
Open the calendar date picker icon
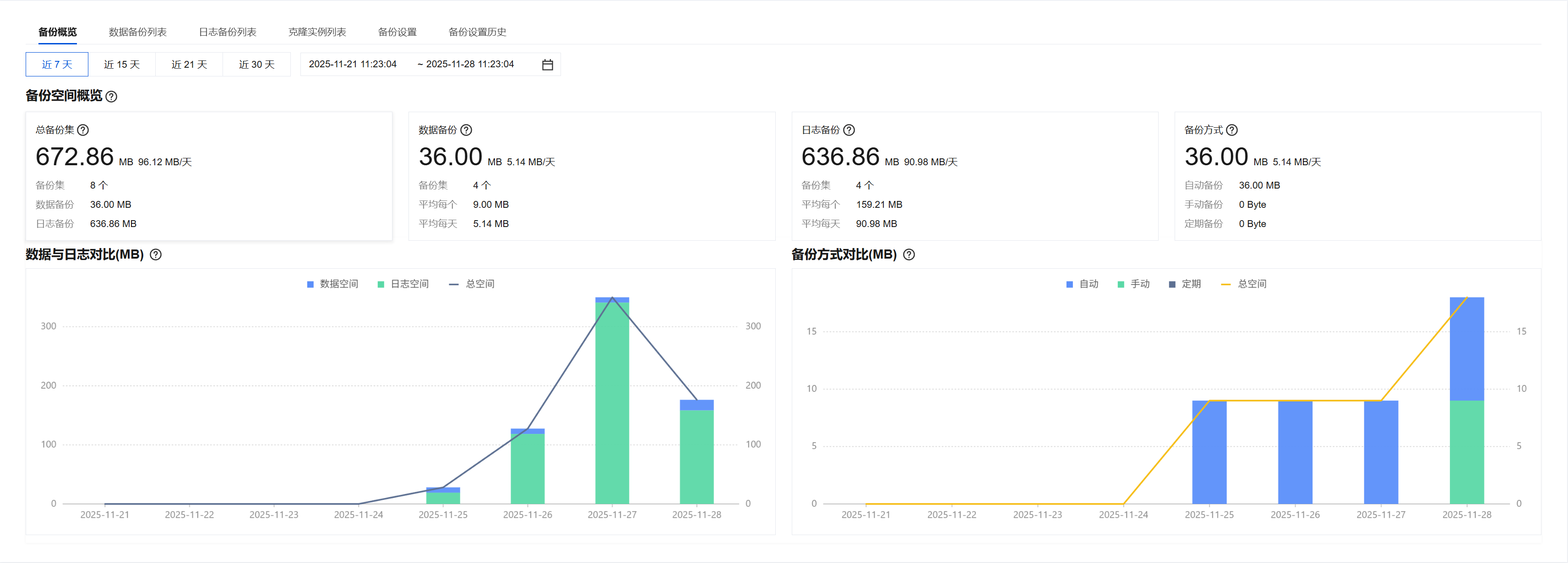pos(547,65)
